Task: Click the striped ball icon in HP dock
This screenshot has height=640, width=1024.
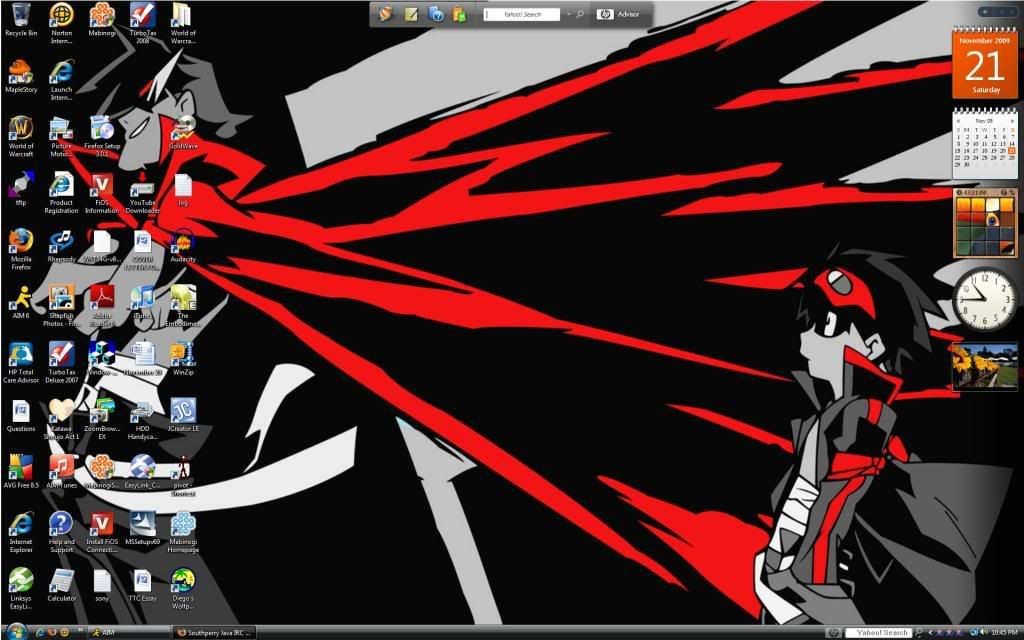Action: (x=386, y=14)
